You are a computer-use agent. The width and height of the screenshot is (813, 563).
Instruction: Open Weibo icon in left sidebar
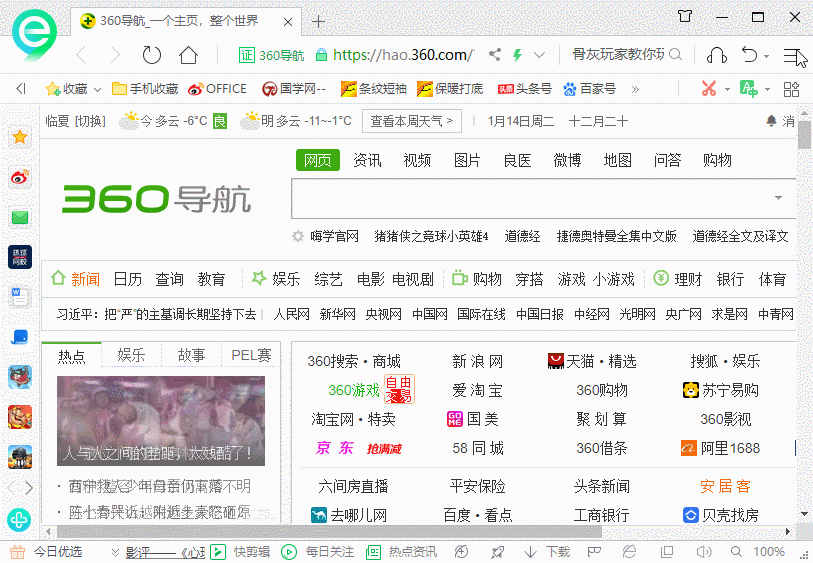pyautogui.click(x=20, y=177)
